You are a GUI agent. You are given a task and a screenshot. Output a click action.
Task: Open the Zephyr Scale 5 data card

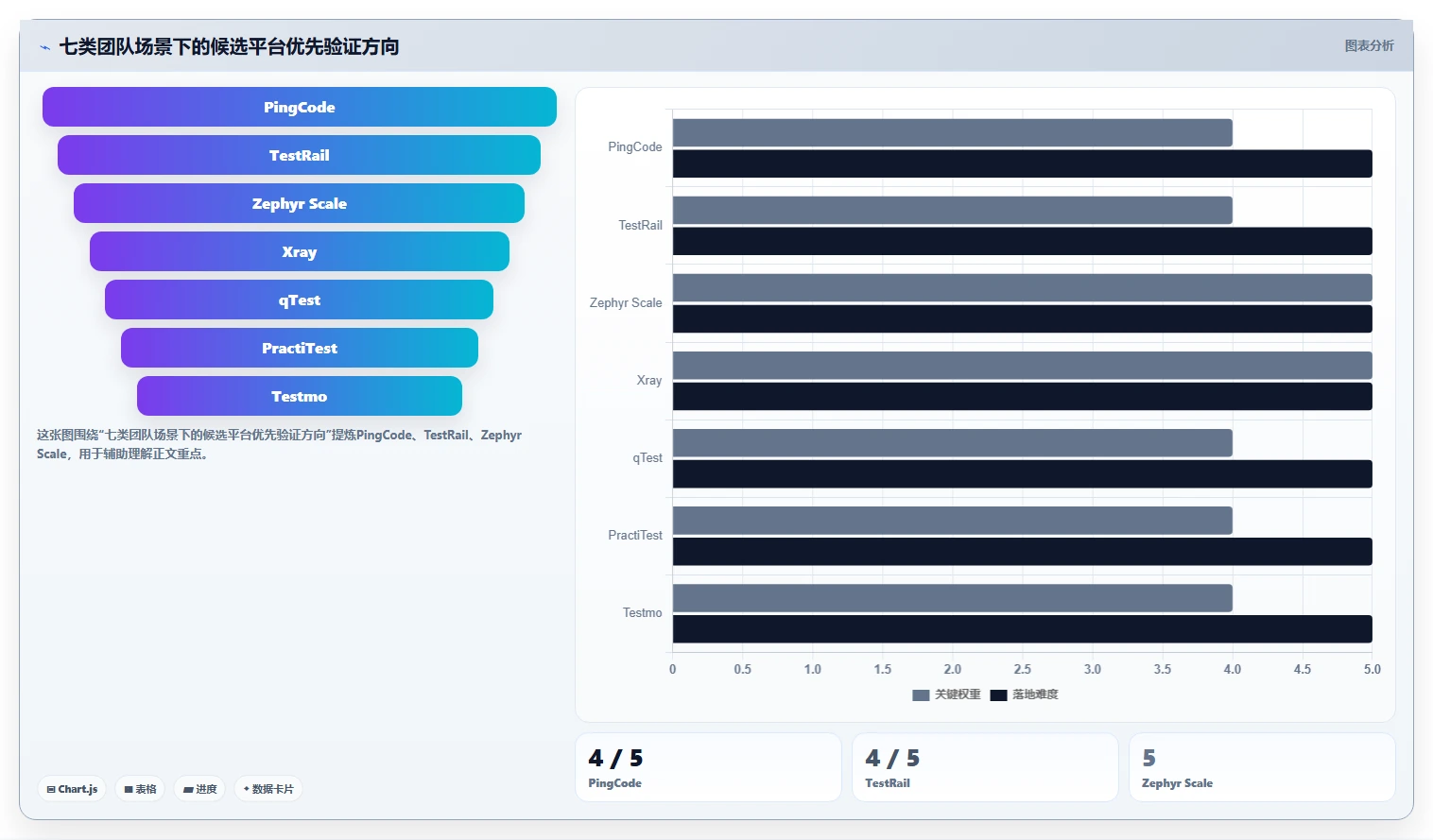coord(1262,767)
